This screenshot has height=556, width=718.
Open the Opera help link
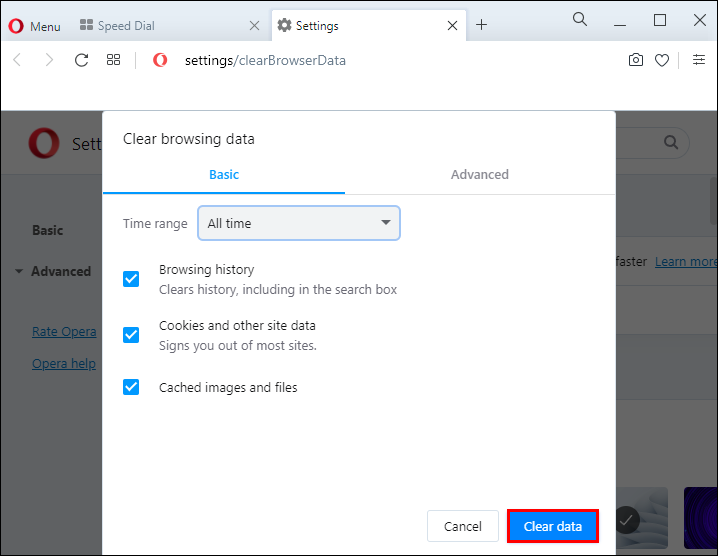64,363
